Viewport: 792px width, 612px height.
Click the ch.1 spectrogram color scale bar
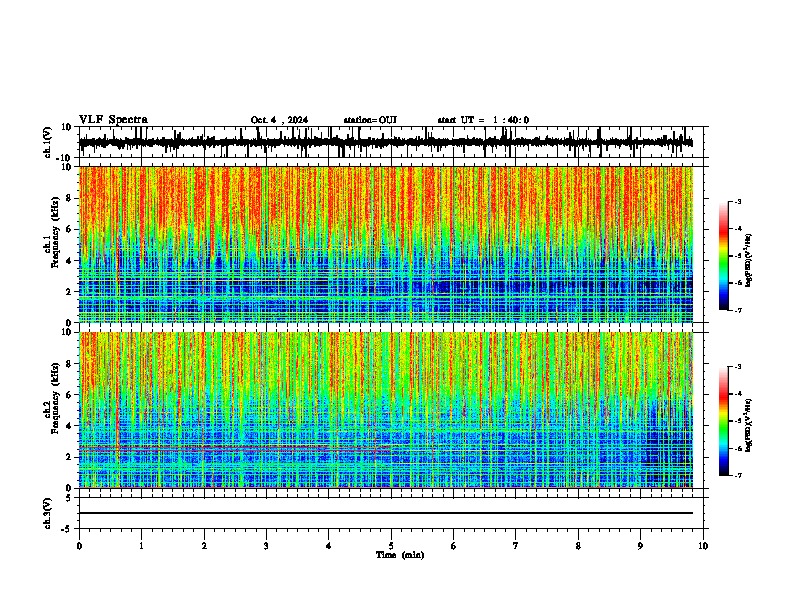click(724, 256)
